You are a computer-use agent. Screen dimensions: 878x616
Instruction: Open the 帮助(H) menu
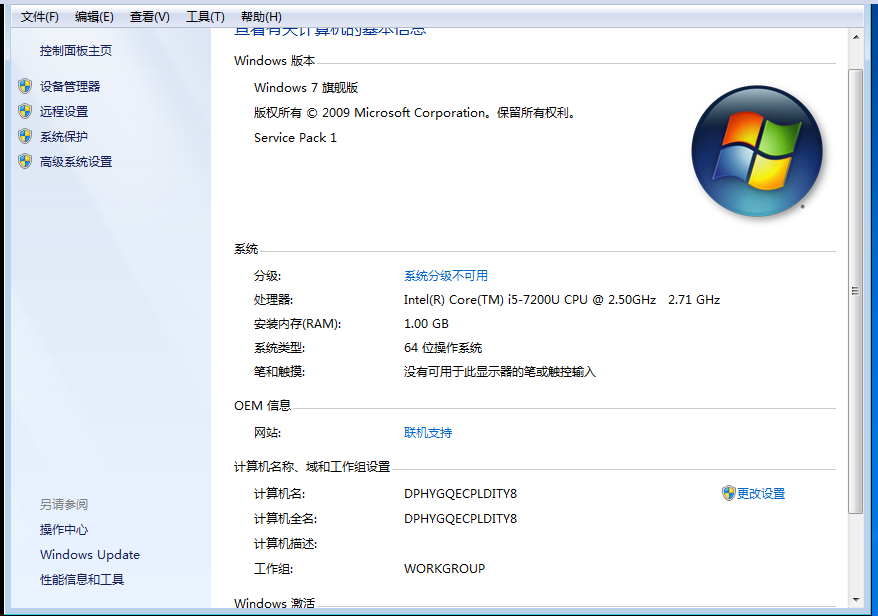pyautogui.click(x=261, y=17)
